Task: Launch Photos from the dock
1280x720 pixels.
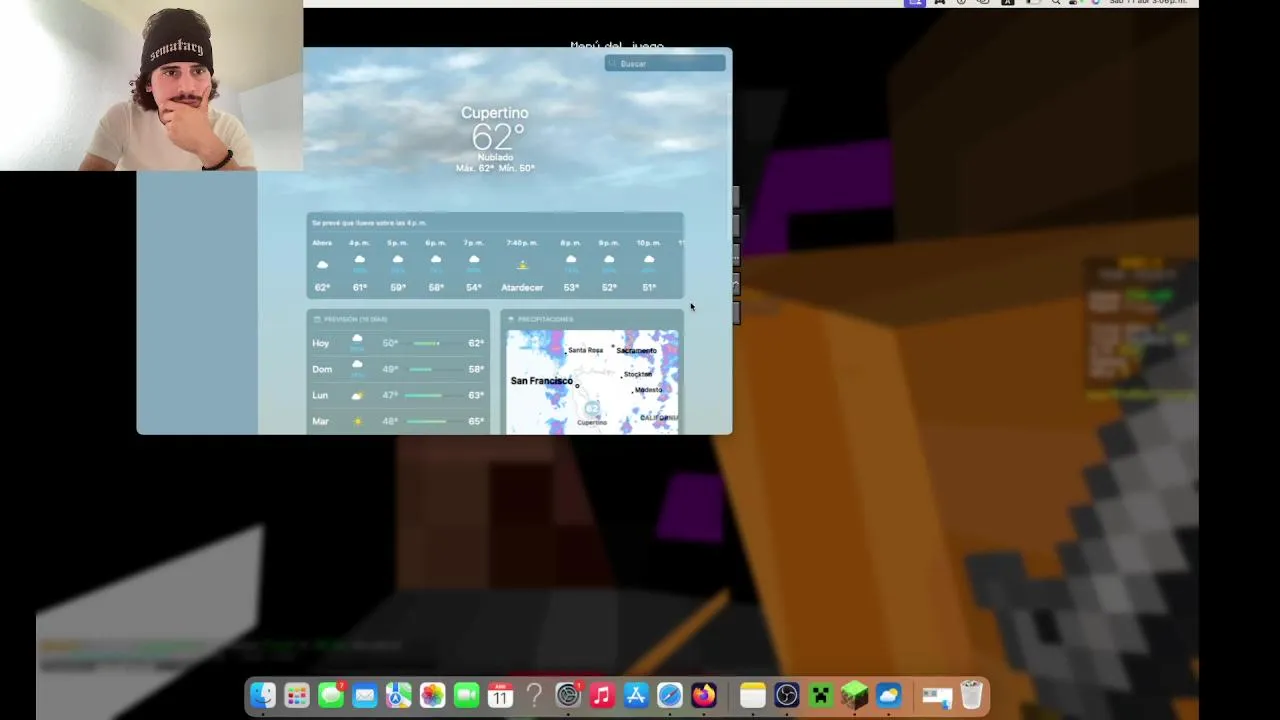Action: click(x=432, y=695)
